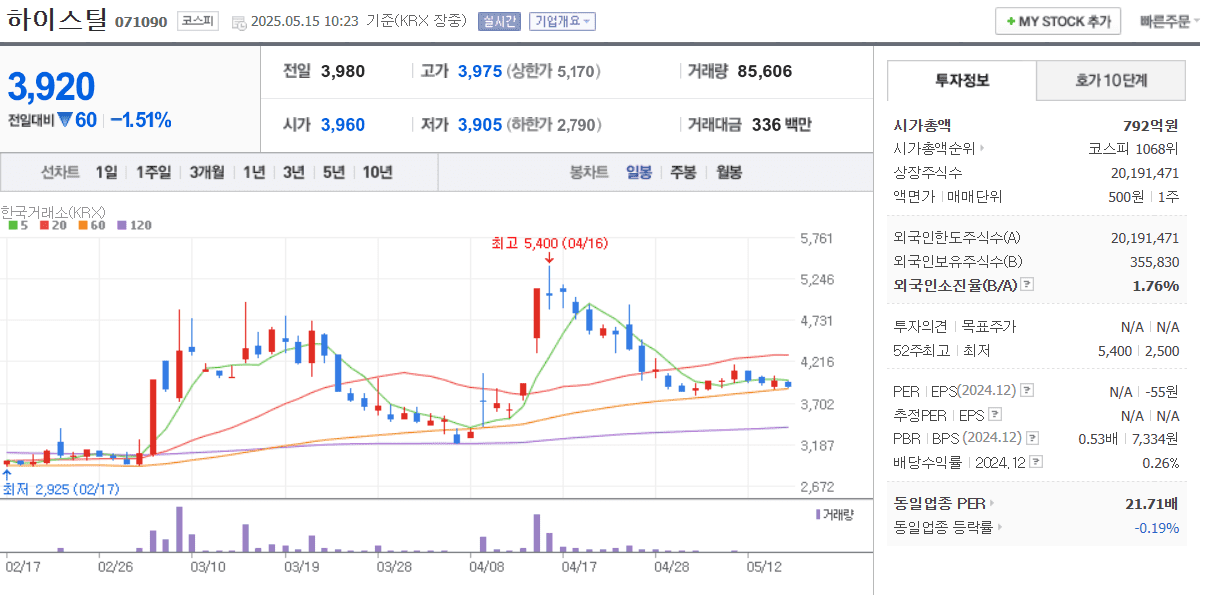1209x595 pixels.
Task: Click the current price 3,920
Action: (51, 87)
